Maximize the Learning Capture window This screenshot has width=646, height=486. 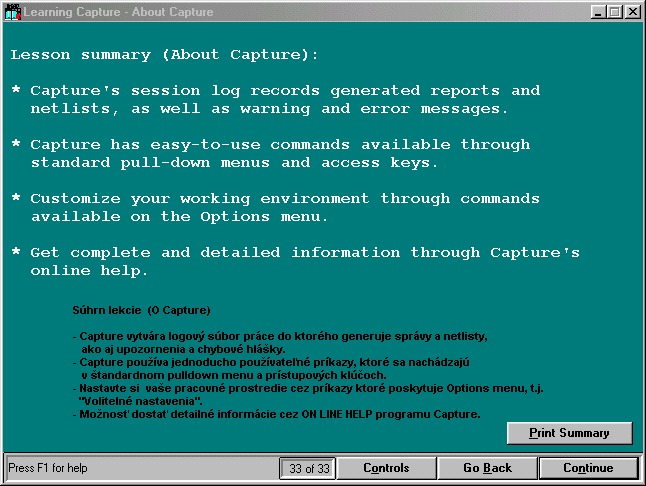(x=615, y=11)
